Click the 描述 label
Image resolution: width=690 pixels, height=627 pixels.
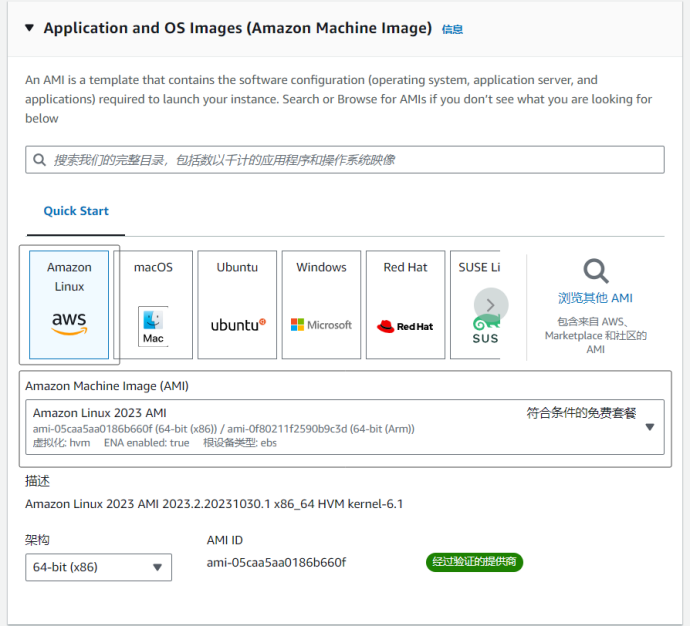click(37, 481)
